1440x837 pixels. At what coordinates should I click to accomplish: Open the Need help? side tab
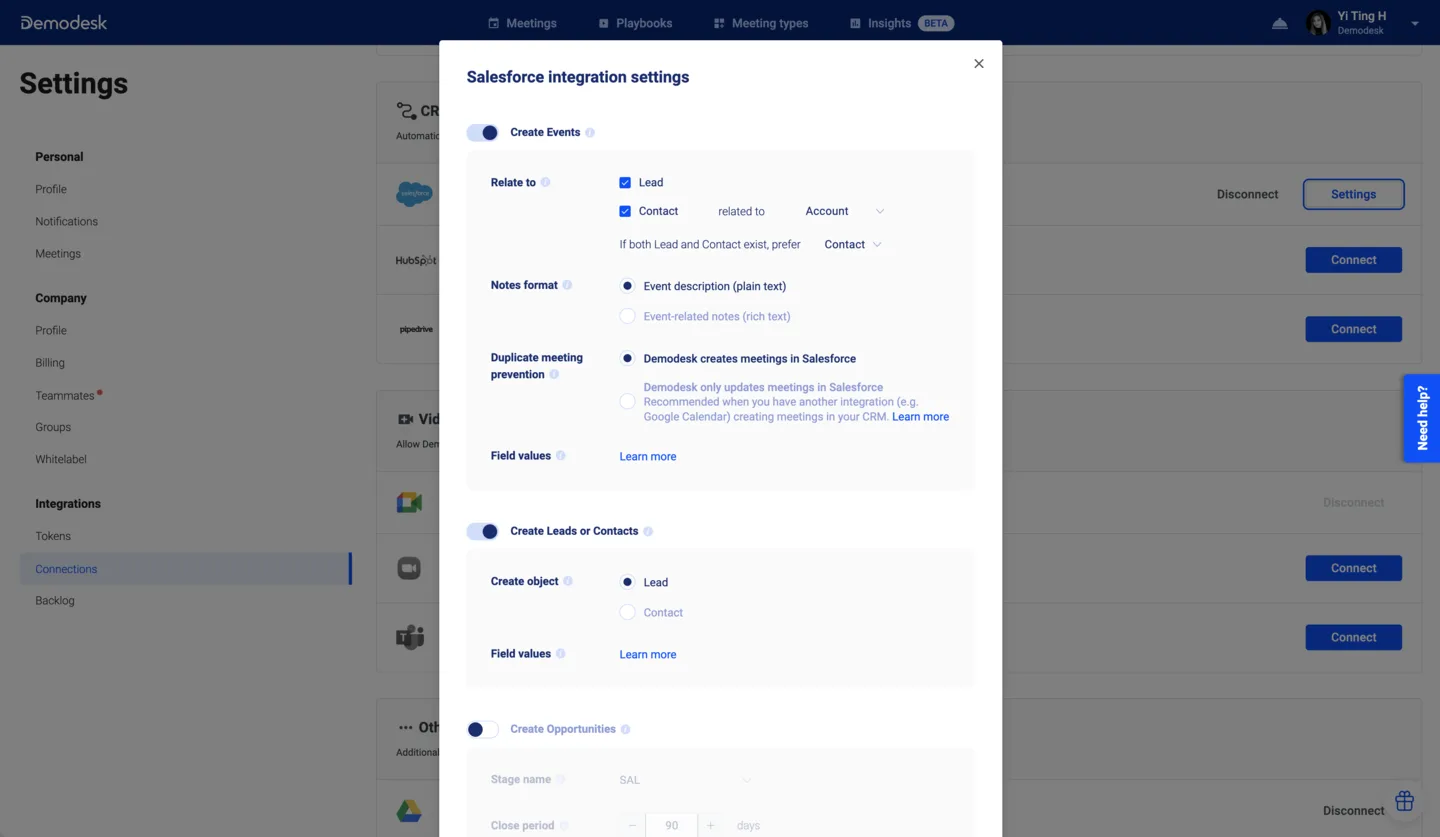[1421, 418]
